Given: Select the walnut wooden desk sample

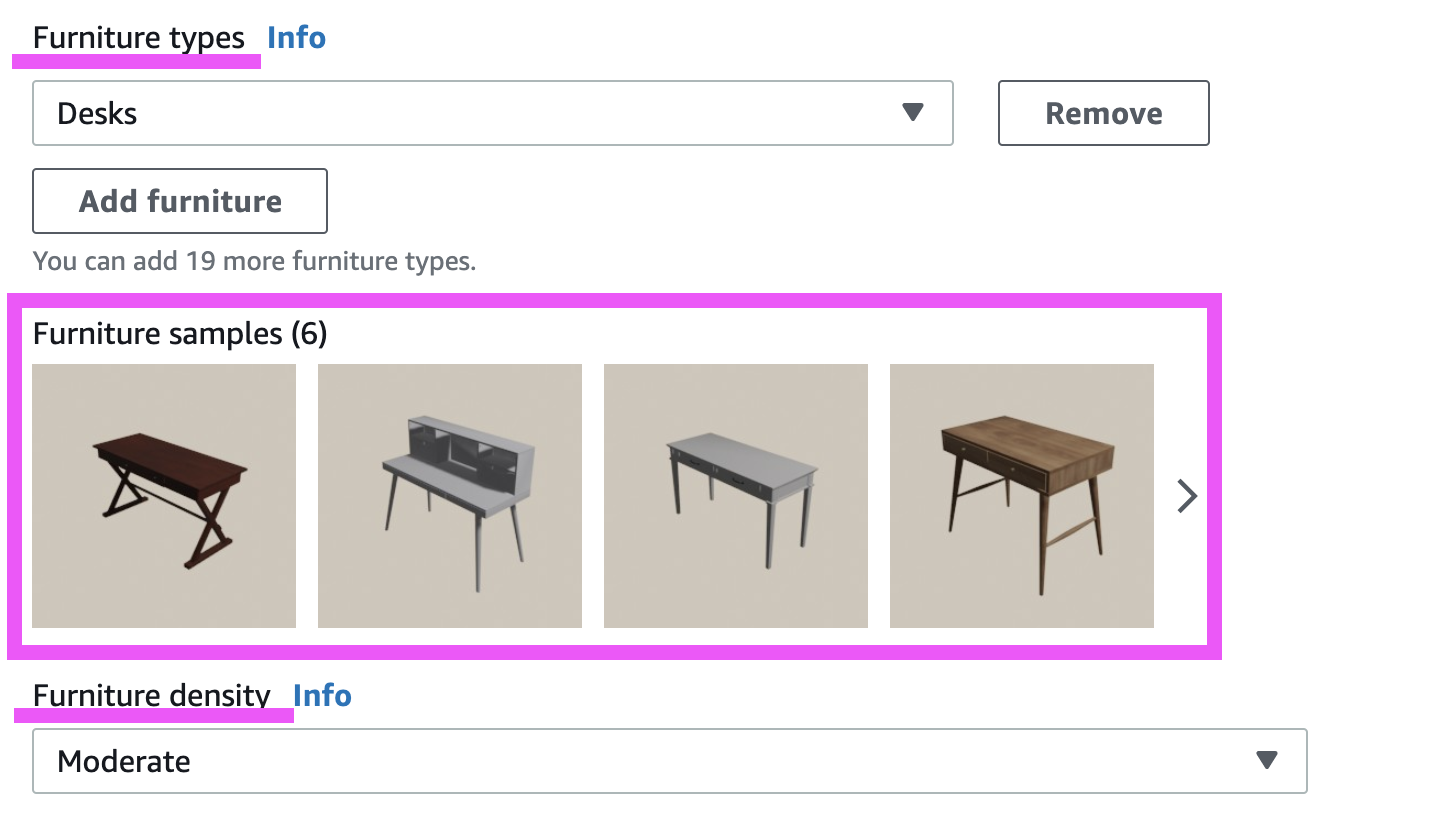Looking at the screenshot, I should coord(1022,496).
